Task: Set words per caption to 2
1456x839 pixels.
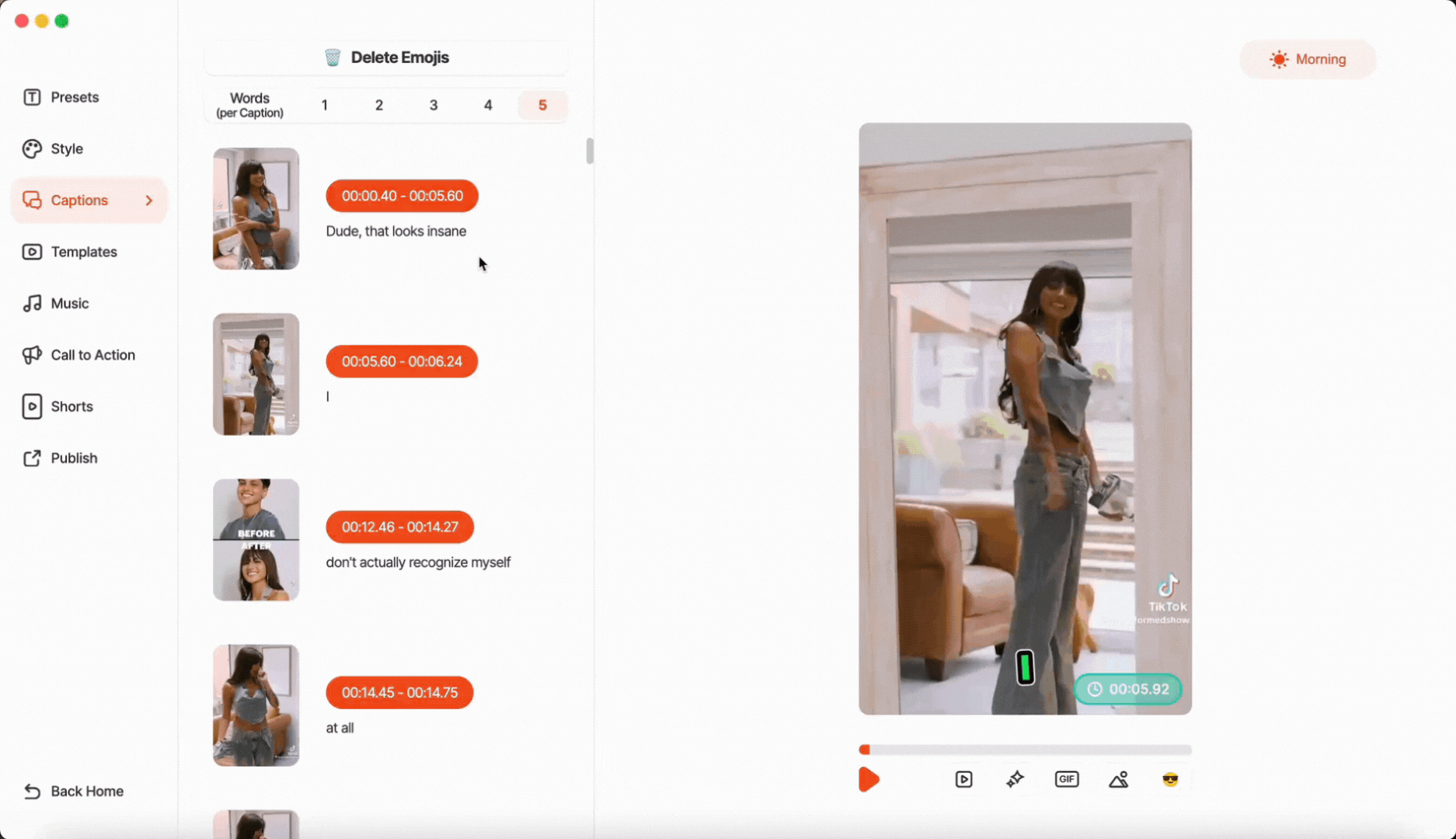Action: (x=379, y=105)
